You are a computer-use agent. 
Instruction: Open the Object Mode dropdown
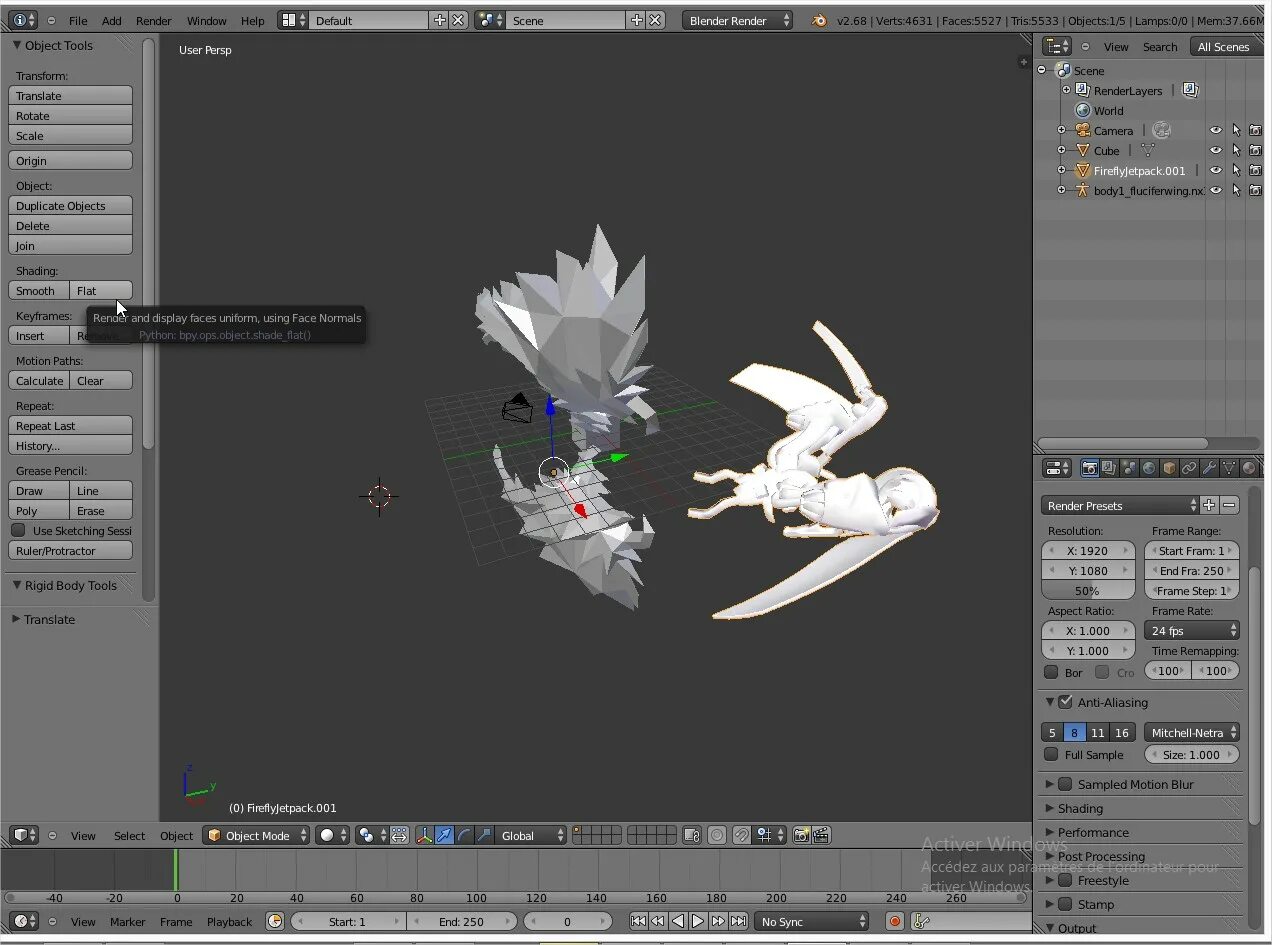pyautogui.click(x=256, y=835)
